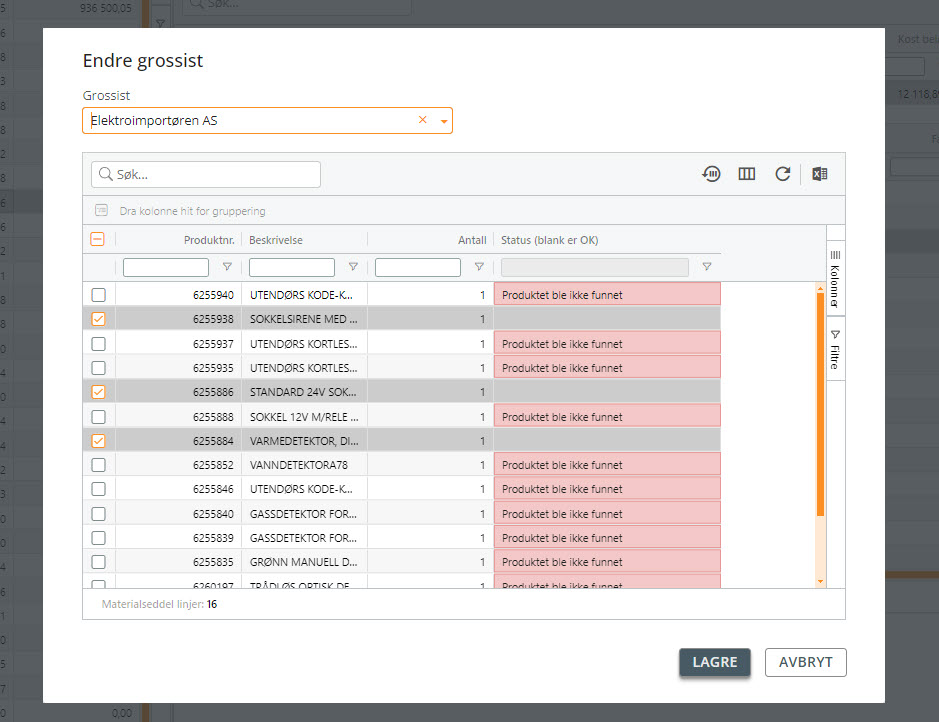This screenshot has height=722, width=939.
Task: Click the Beskrivelse filter input
Action: pyautogui.click(x=292, y=267)
